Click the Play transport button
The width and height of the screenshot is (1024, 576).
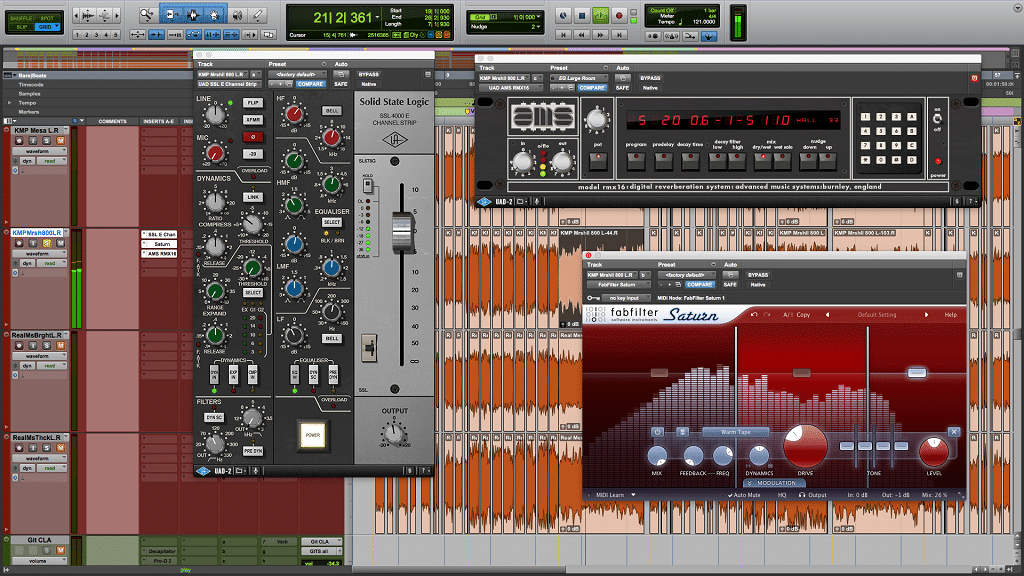pos(600,16)
